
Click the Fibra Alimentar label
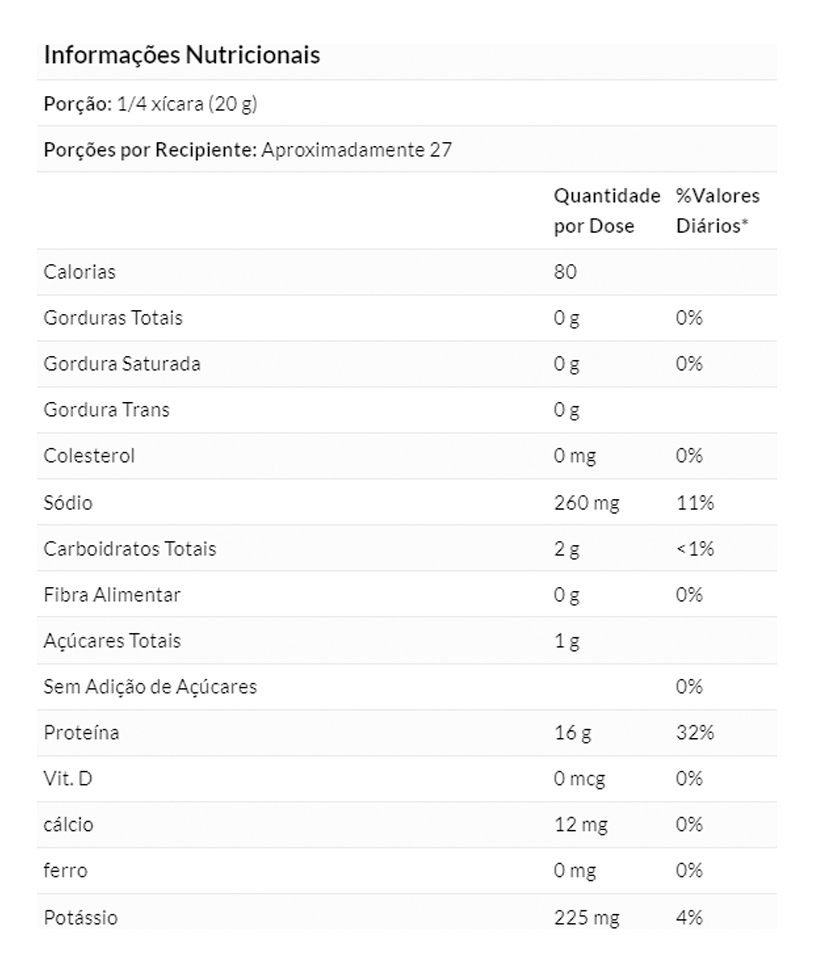(x=112, y=595)
